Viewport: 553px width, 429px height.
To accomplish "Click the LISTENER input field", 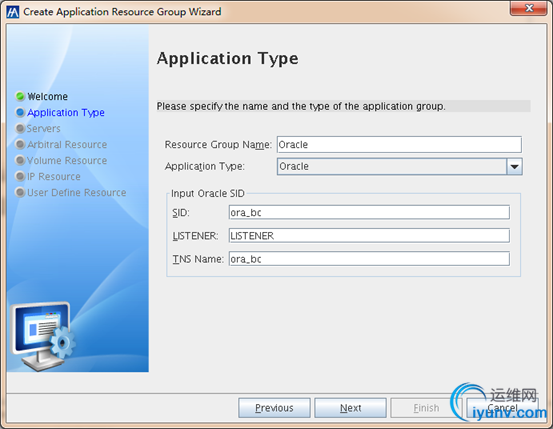I will pos(369,236).
